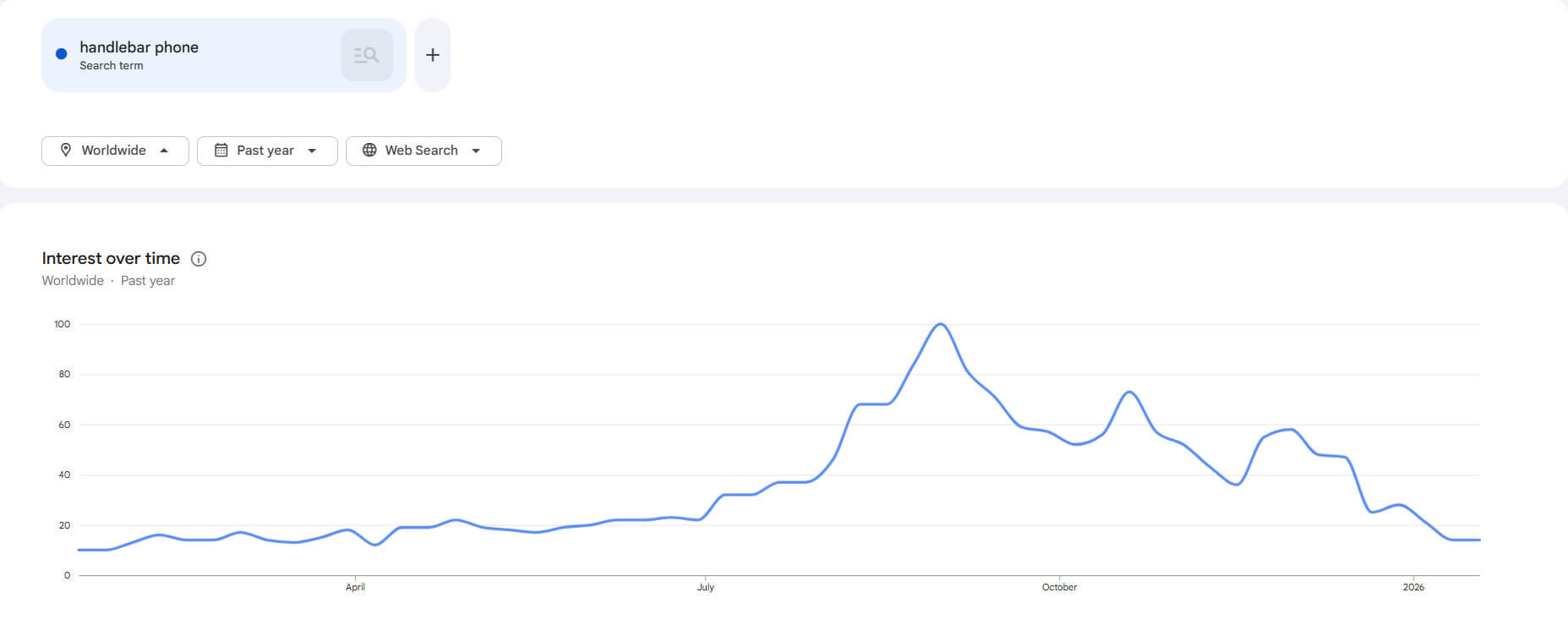Select the Web Search type label
This screenshot has height=620, width=1568.
pyautogui.click(x=421, y=150)
